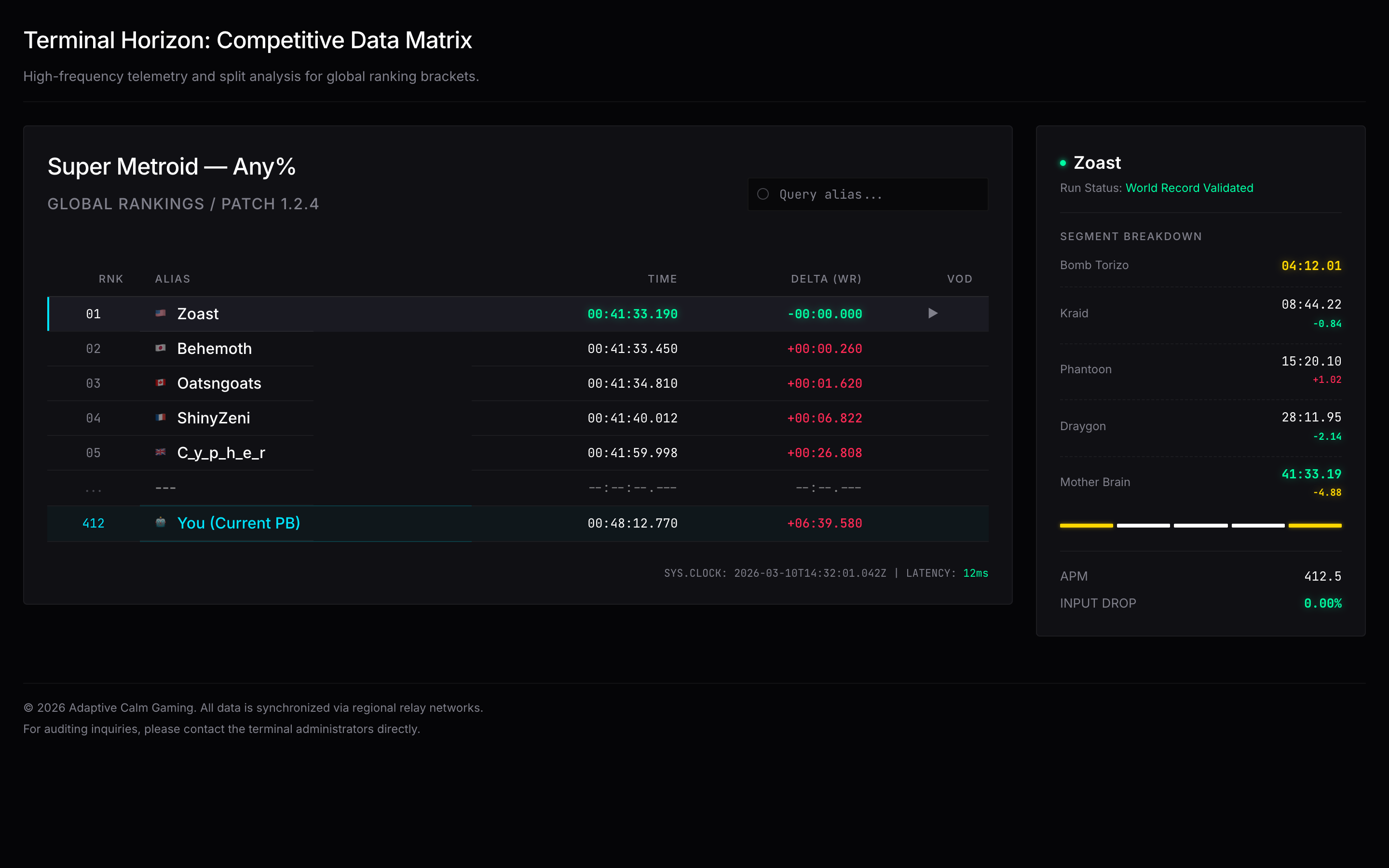
Task: Click the robot avatar icon beside You
Action: pyautogui.click(x=161, y=522)
